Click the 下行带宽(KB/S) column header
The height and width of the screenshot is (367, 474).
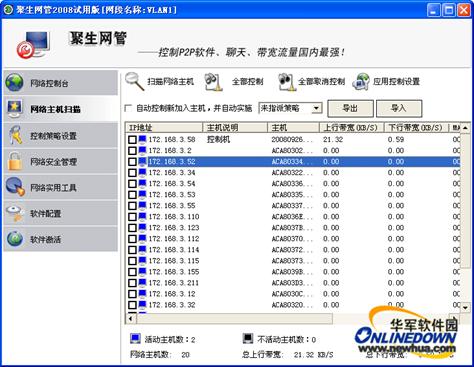(416, 128)
